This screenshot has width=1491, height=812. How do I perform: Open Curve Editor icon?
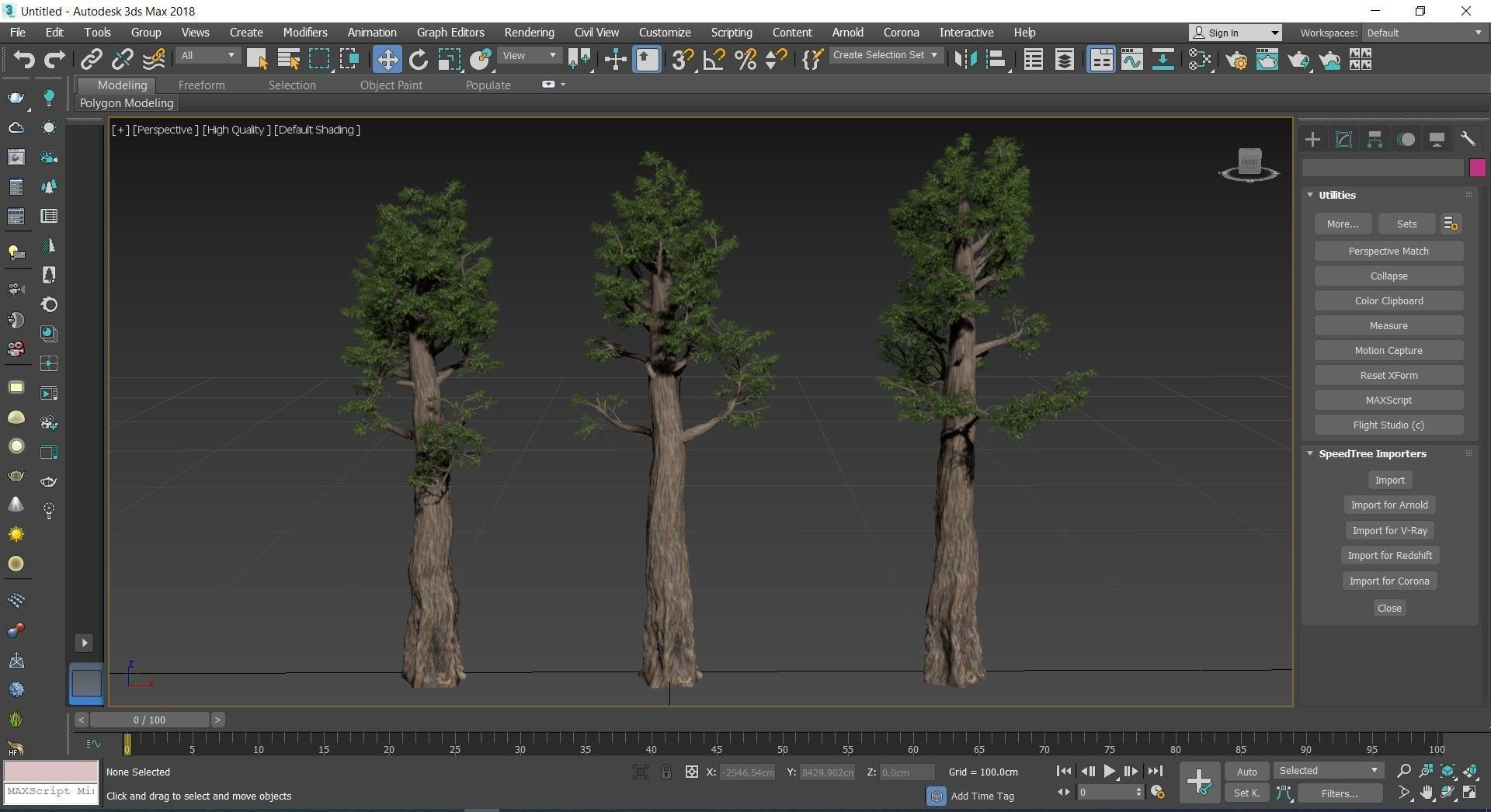point(1132,59)
